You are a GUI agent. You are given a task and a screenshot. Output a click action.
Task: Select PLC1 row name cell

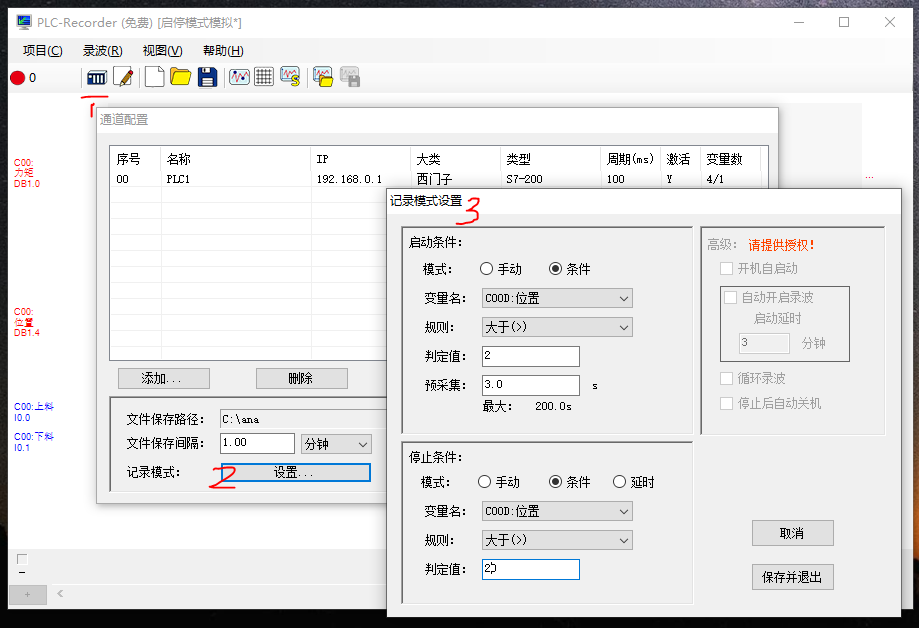pos(178,179)
